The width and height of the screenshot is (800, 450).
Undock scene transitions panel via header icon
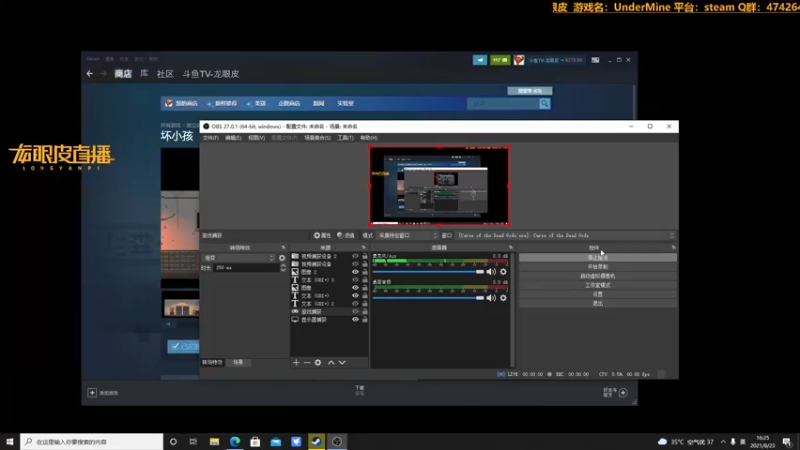(x=283, y=247)
